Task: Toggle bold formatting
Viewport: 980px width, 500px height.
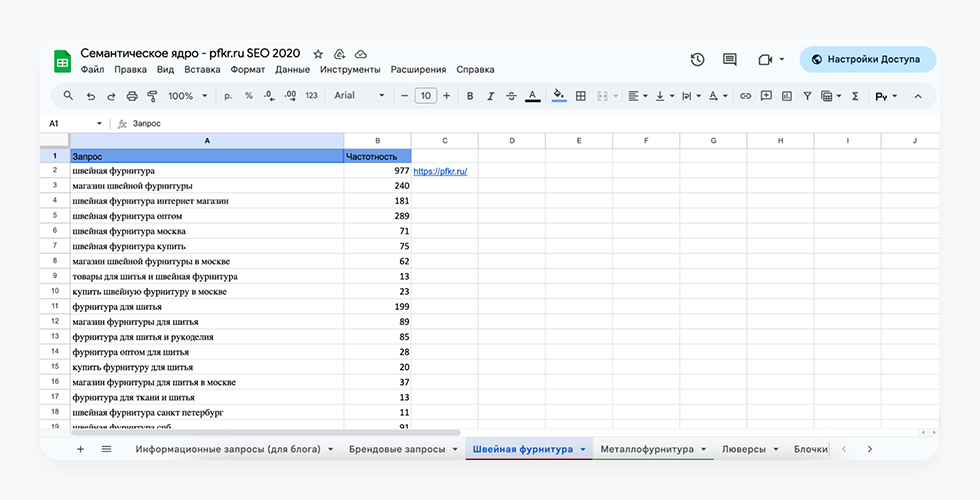Action: click(x=467, y=96)
